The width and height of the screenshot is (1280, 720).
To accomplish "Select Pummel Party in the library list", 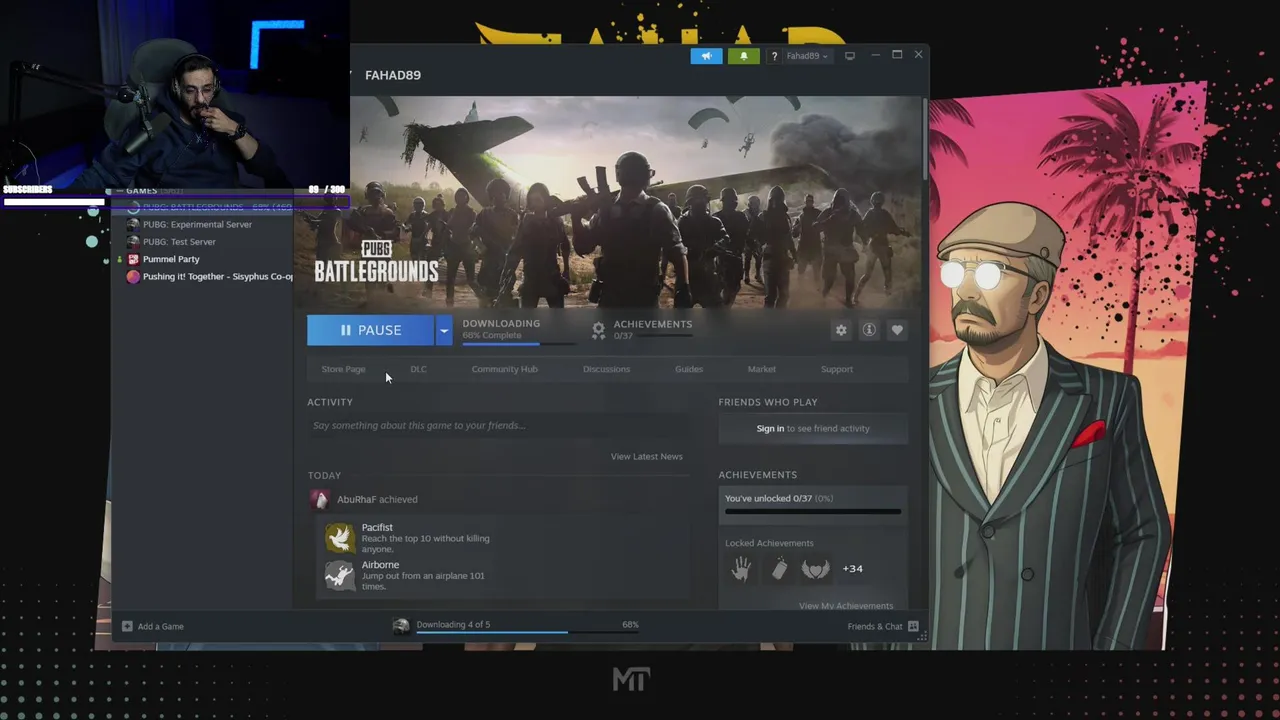I will click(x=171, y=259).
